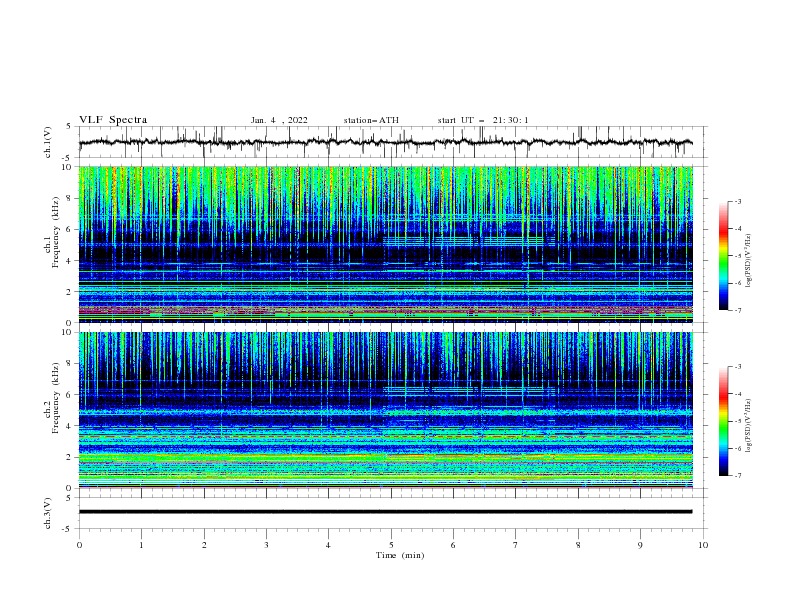Click time axis tick label '0'
Image resolution: width=792 pixels, height=612 pixels.
tap(79, 545)
